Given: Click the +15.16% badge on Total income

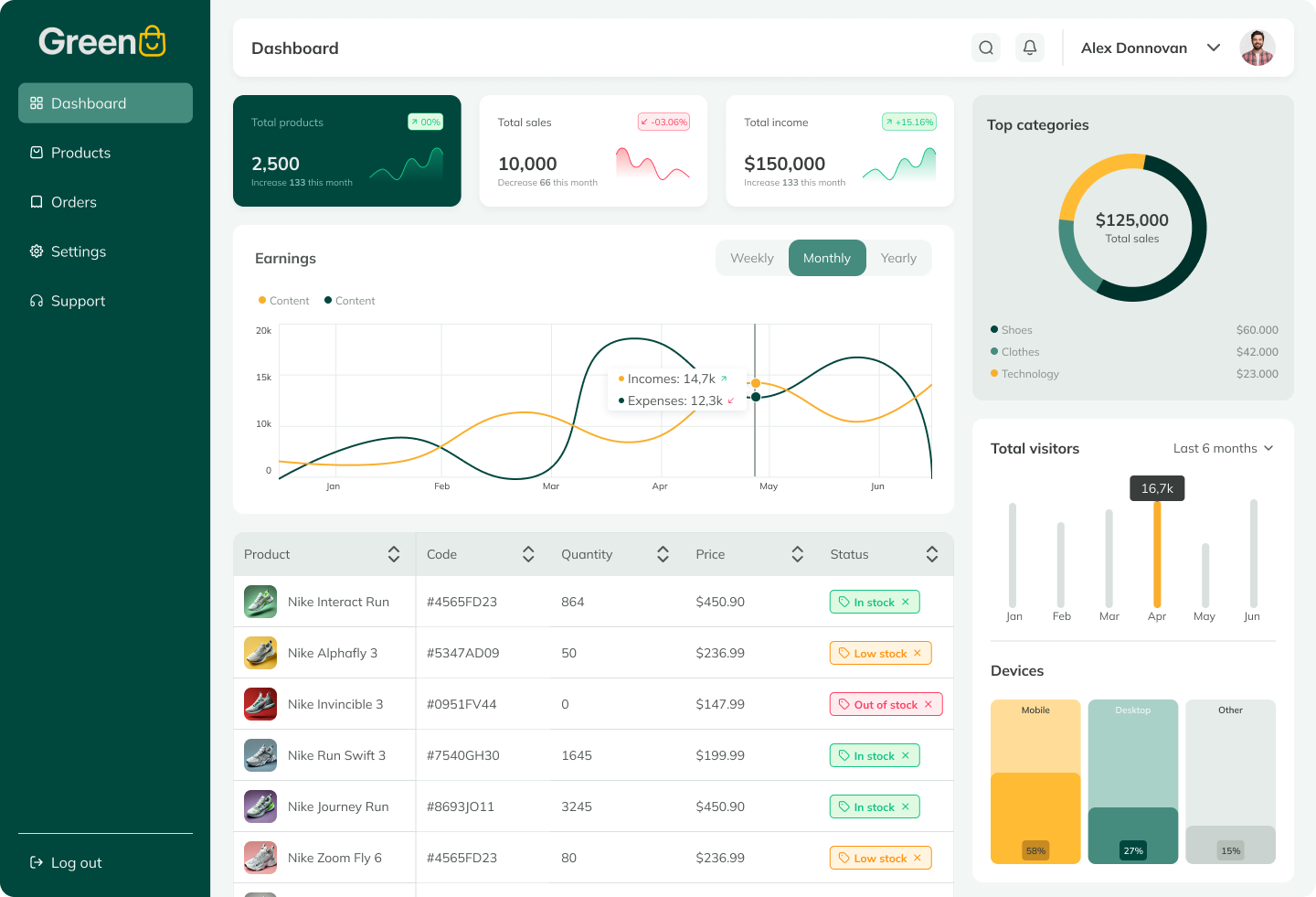Looking at the screenshot, I should (909, 122).
